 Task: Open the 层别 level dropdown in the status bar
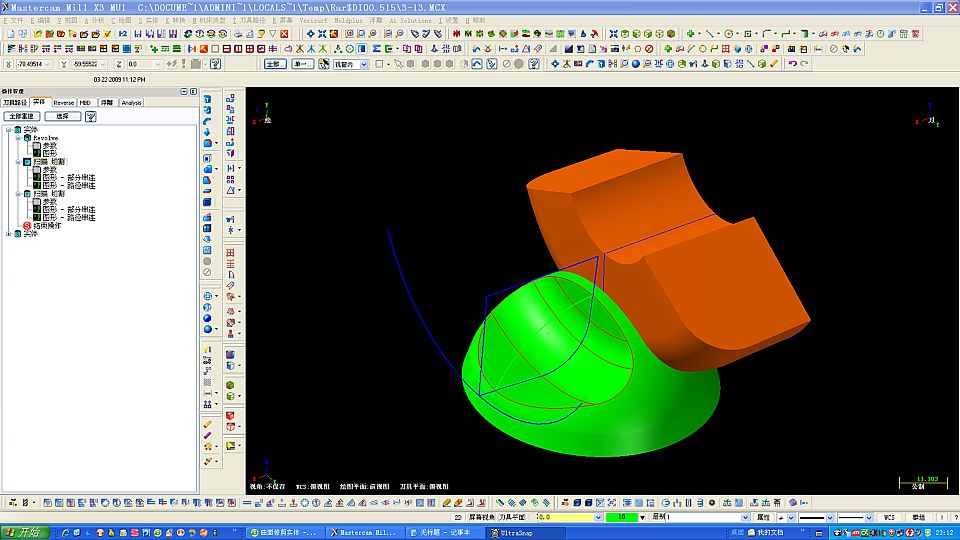click(x=744, y=517)
